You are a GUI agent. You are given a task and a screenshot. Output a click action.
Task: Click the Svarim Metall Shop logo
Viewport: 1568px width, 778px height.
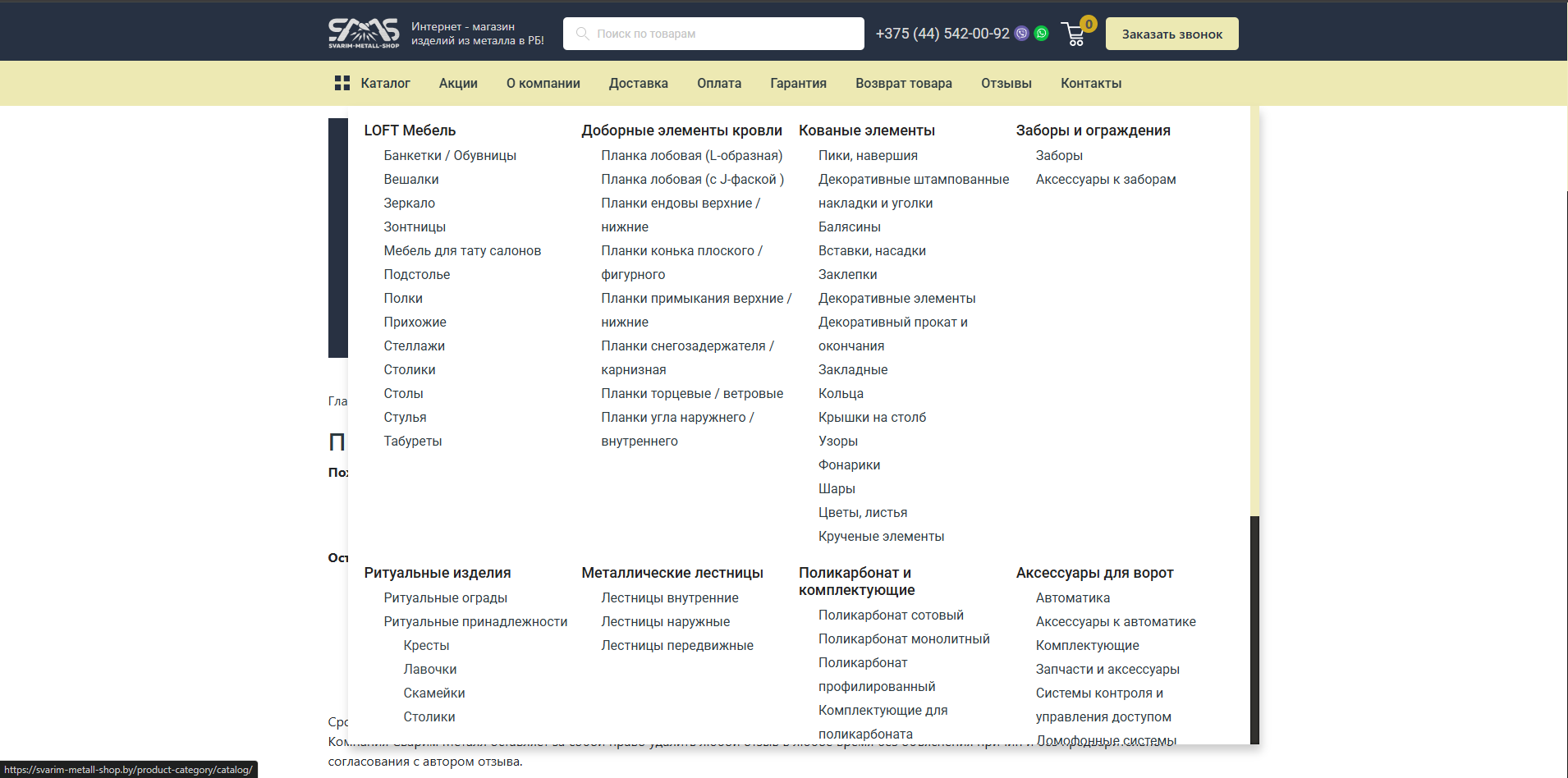click(364, 34)
